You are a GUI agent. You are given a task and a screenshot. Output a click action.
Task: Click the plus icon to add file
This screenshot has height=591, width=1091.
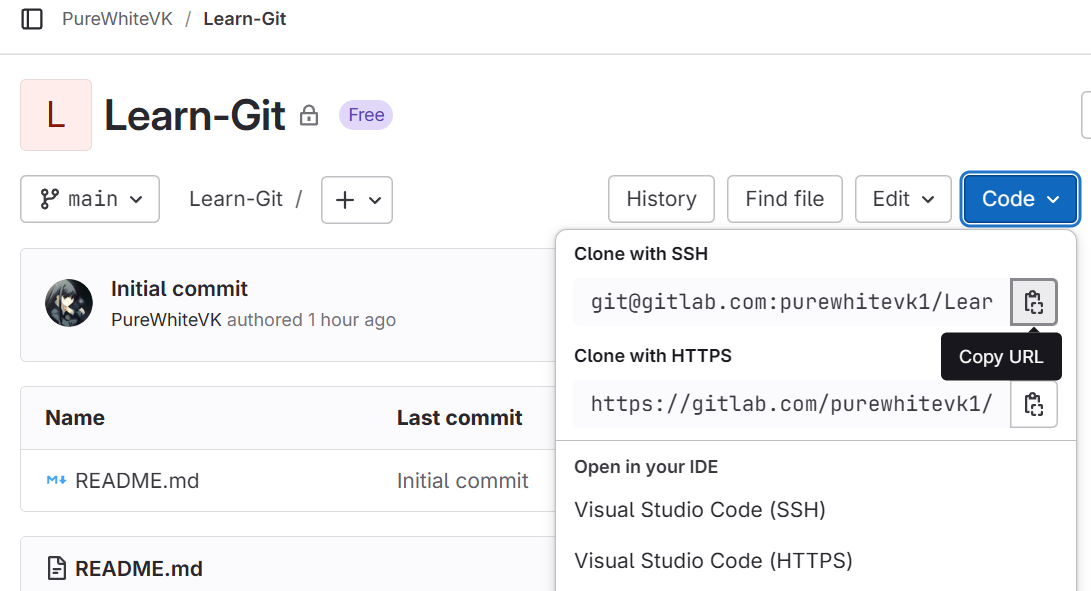click(x=345, y=200)
